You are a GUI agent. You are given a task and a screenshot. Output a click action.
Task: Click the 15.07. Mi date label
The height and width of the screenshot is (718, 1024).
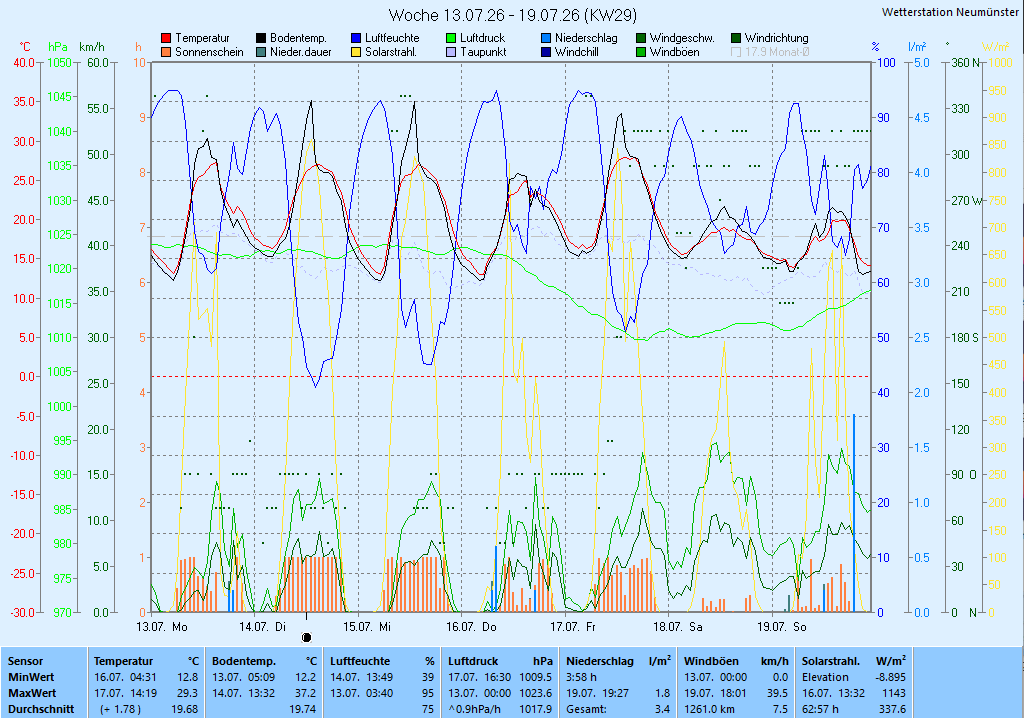[x=367, y=627]
